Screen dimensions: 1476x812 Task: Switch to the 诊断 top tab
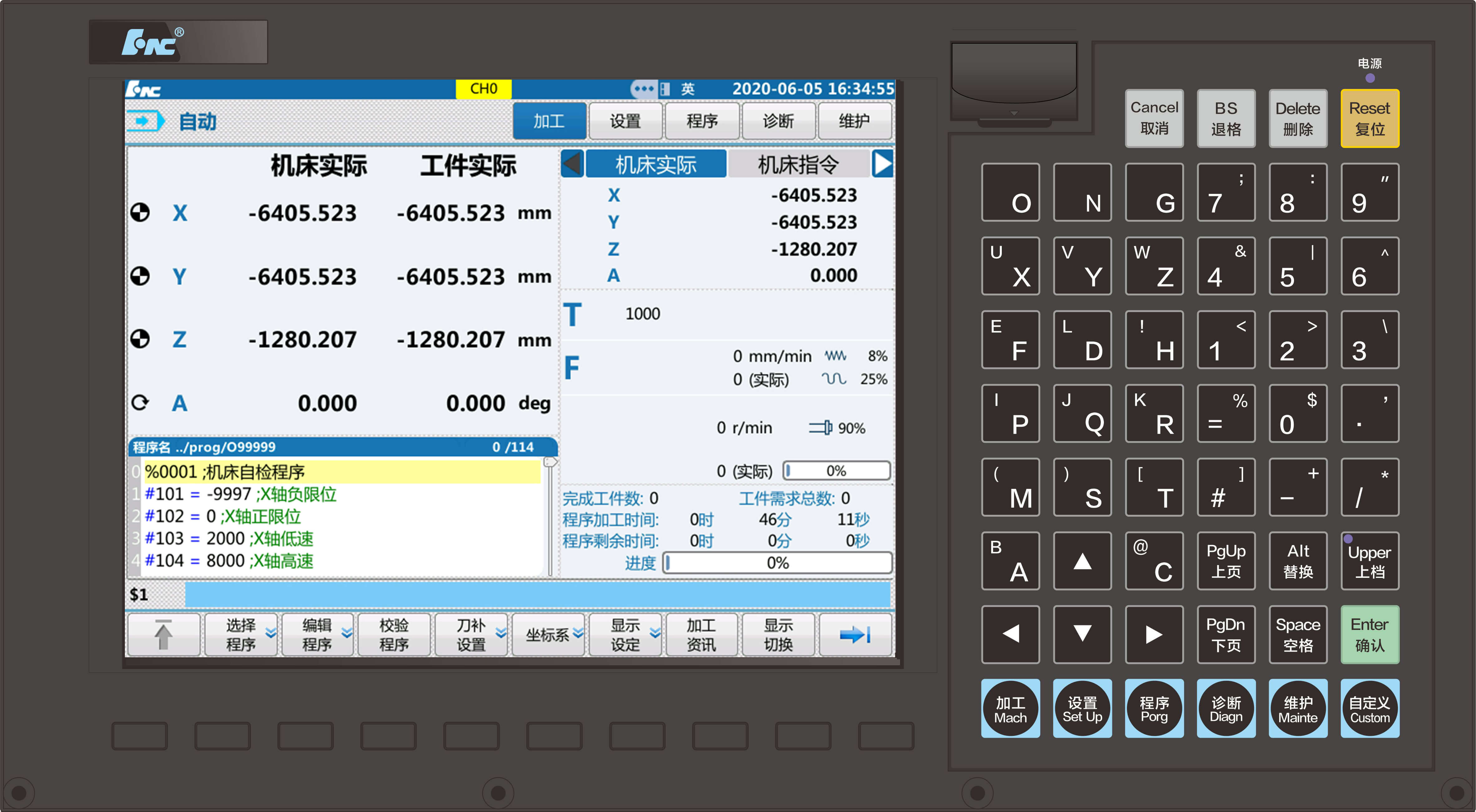778,121
